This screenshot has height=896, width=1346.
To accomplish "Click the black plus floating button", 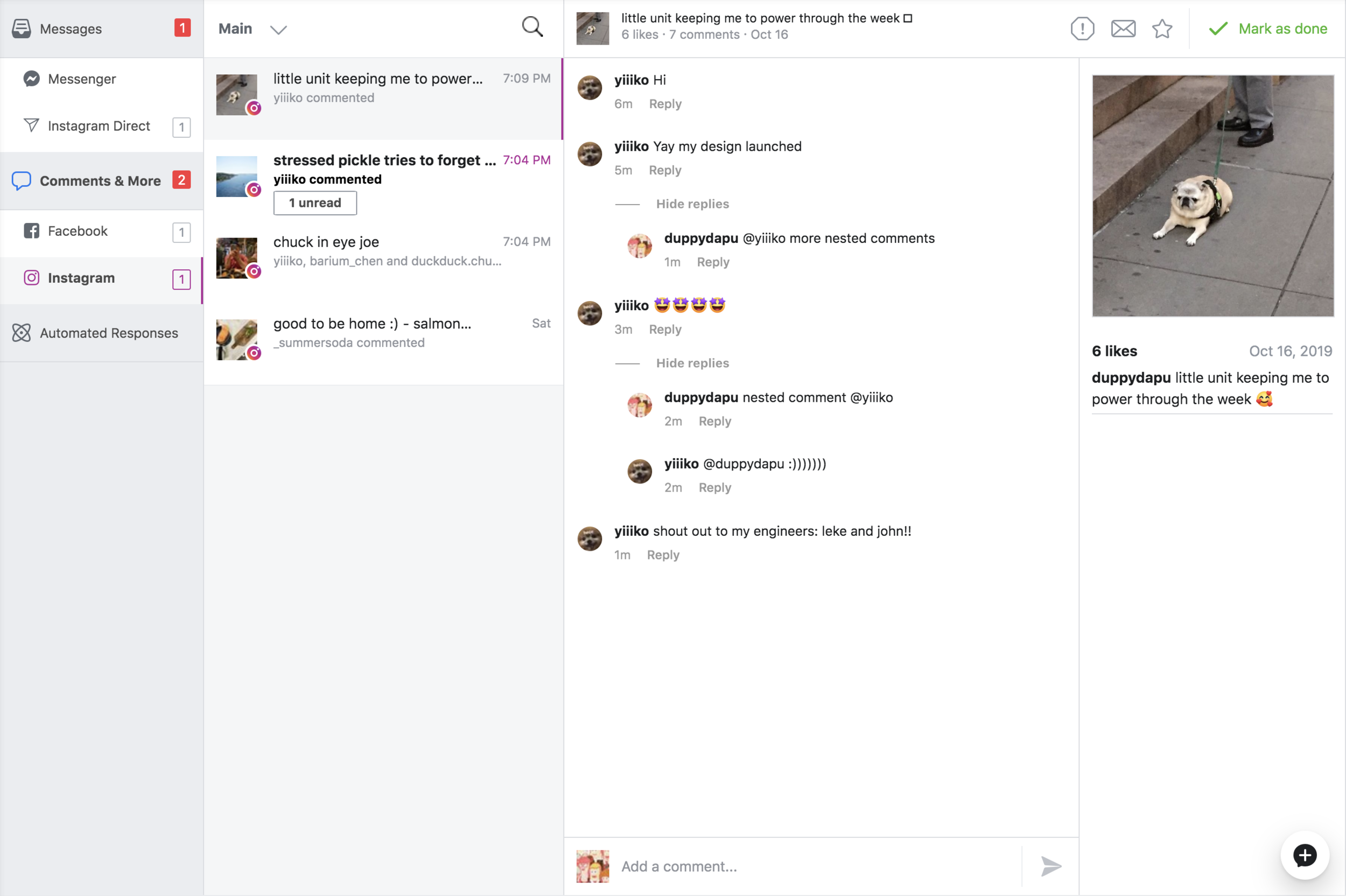I will [1305, 856].
